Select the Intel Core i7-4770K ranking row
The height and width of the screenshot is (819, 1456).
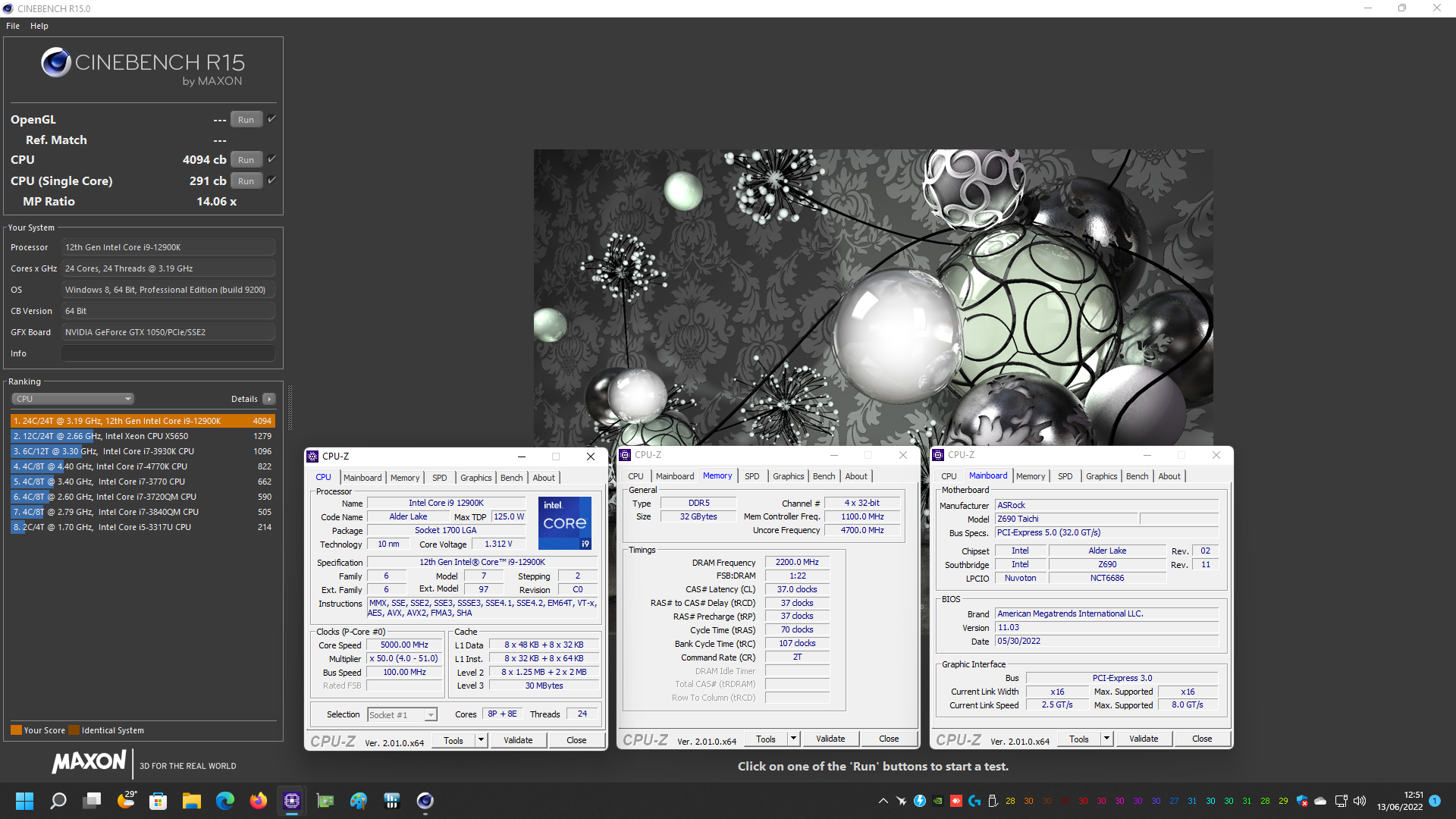143,466
